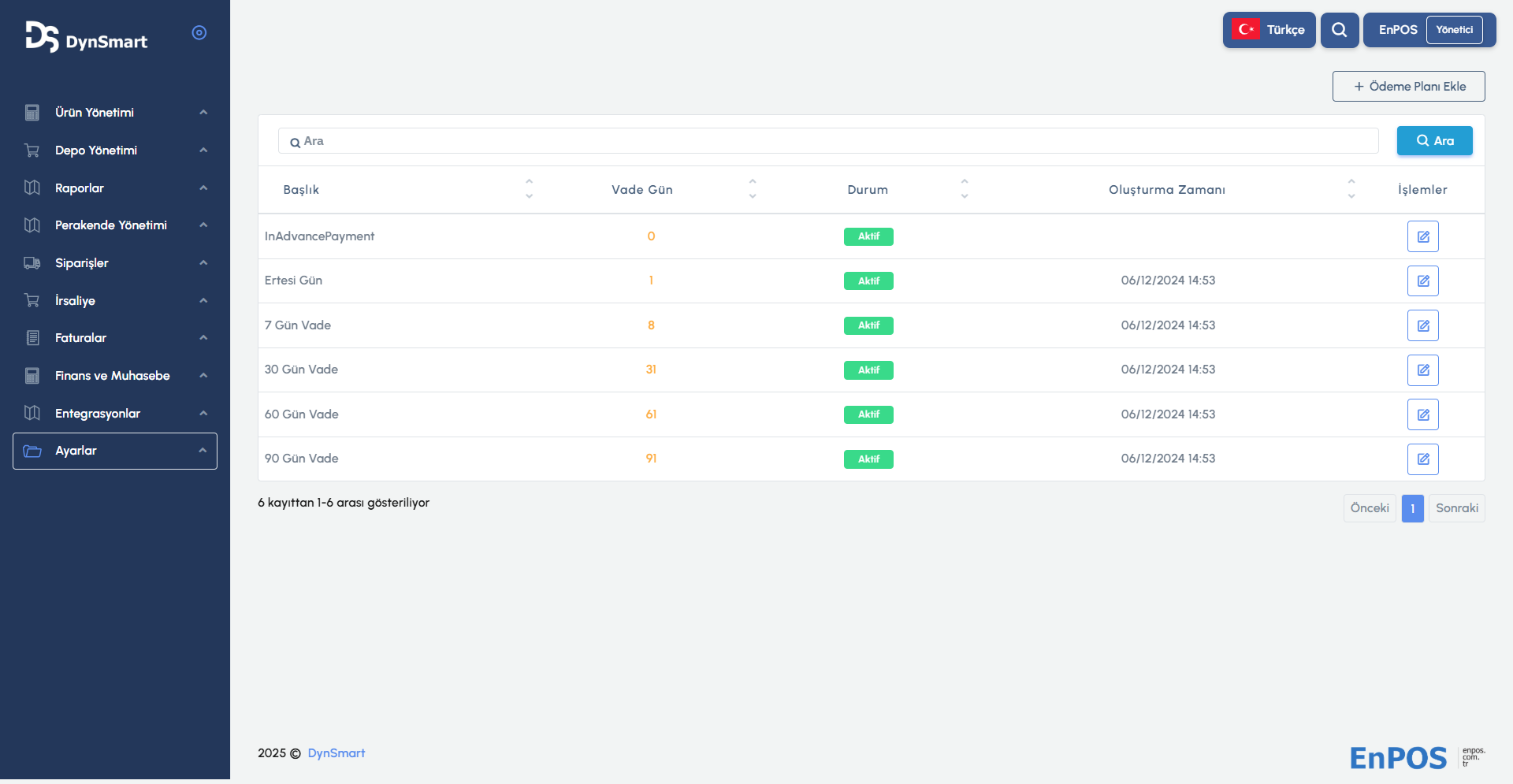
Task: Click the Ödeme Planı Ekle button
Action: 1408,87
